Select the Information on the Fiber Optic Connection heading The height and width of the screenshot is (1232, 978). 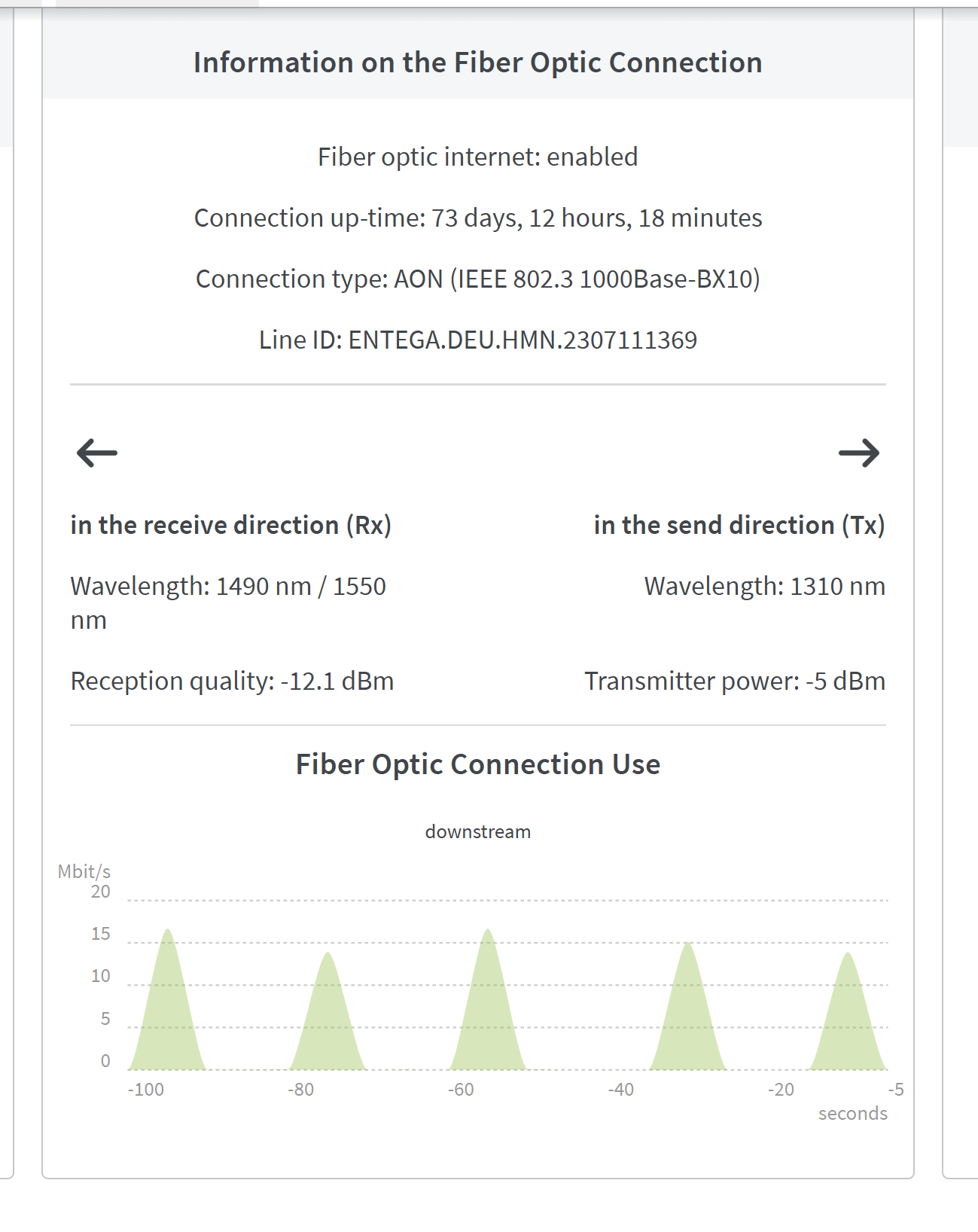coord(478,63)
